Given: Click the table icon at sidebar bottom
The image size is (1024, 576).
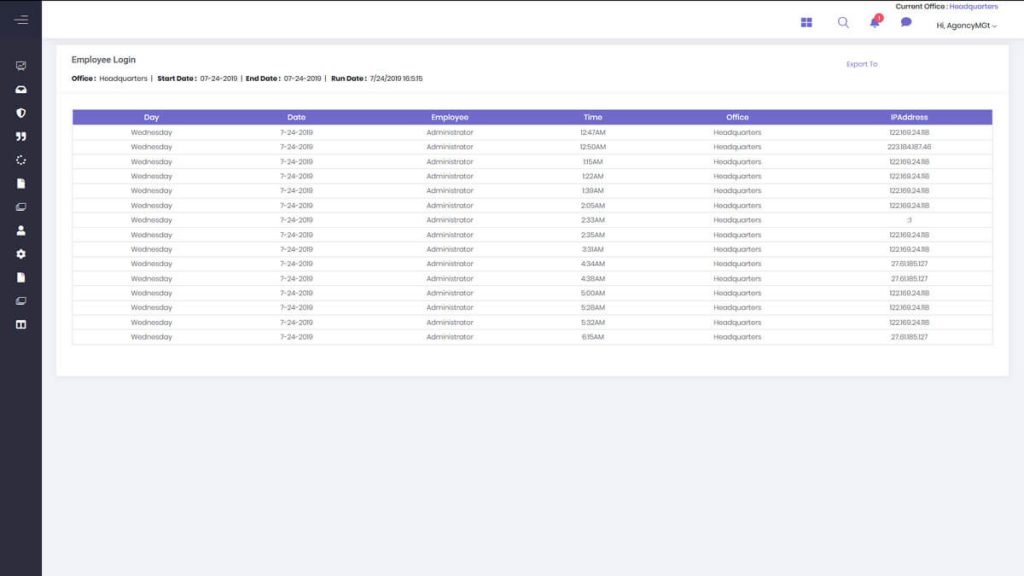Looking at the screenshot, I should coord(20,324).
